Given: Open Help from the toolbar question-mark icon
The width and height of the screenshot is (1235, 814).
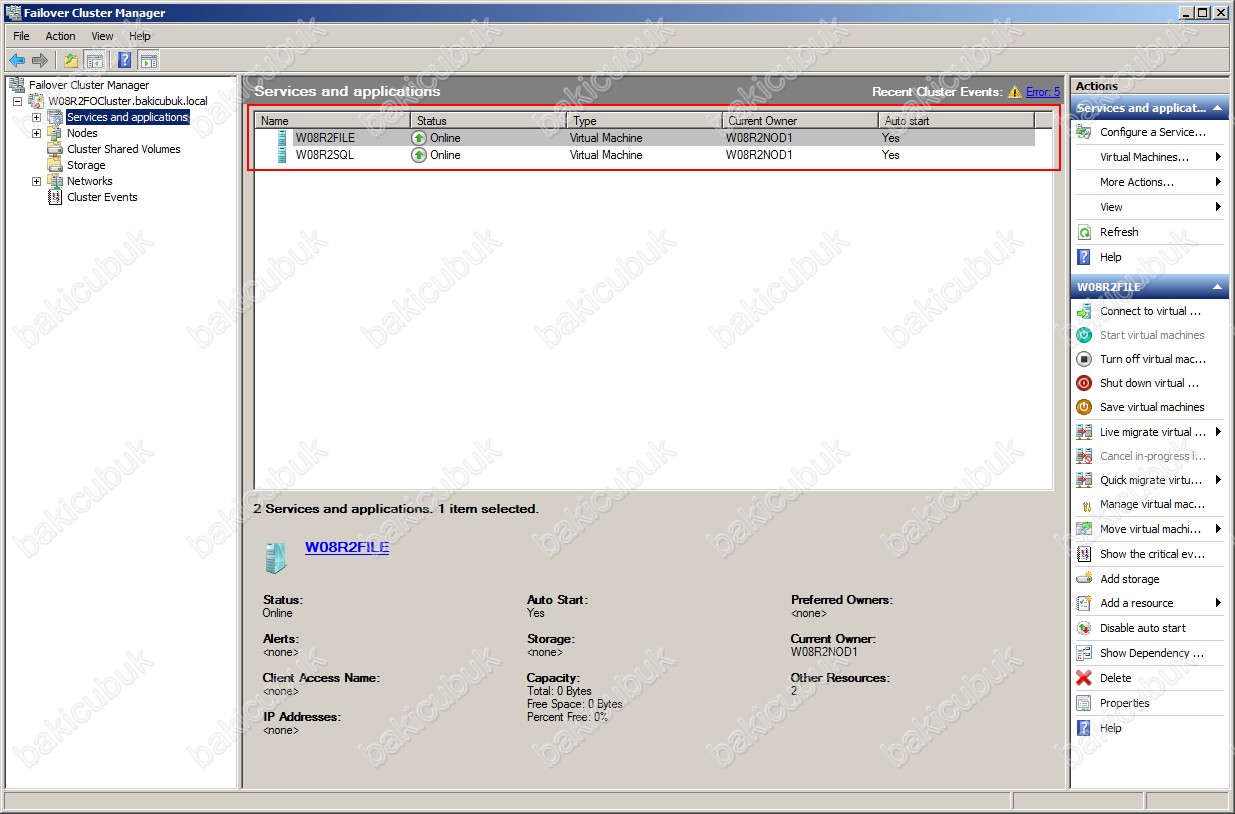Looking at the screenshot, I should coord(125,60).
